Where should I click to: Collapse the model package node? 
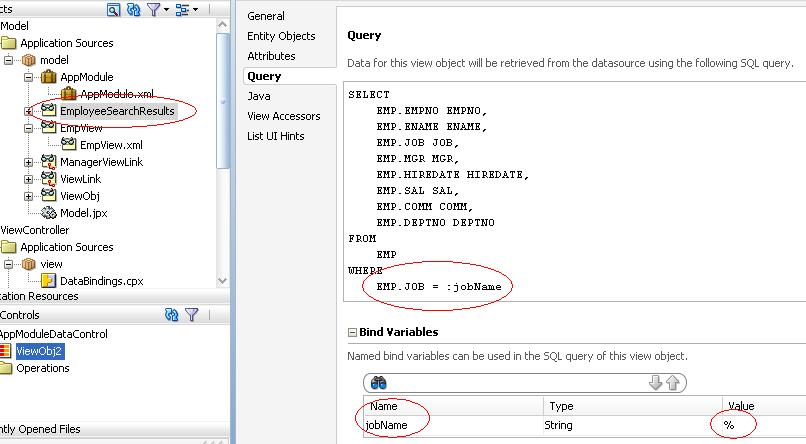[x=8, y=60]
